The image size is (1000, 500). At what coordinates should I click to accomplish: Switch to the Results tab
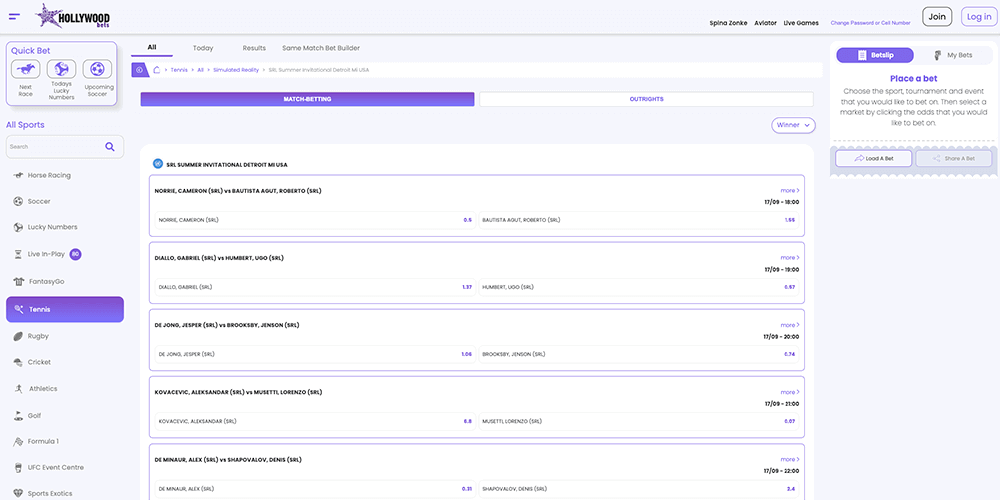coord(254,48)
